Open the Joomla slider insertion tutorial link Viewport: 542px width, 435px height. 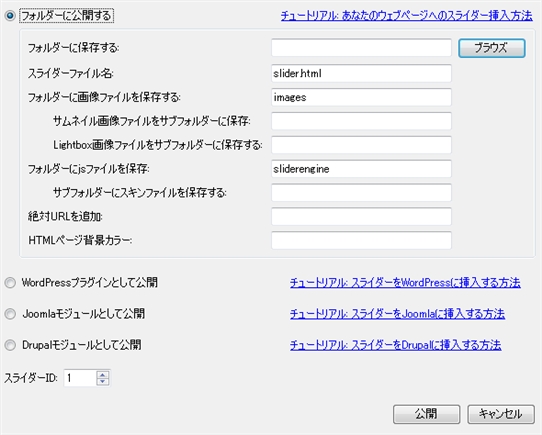click(398, 314)
